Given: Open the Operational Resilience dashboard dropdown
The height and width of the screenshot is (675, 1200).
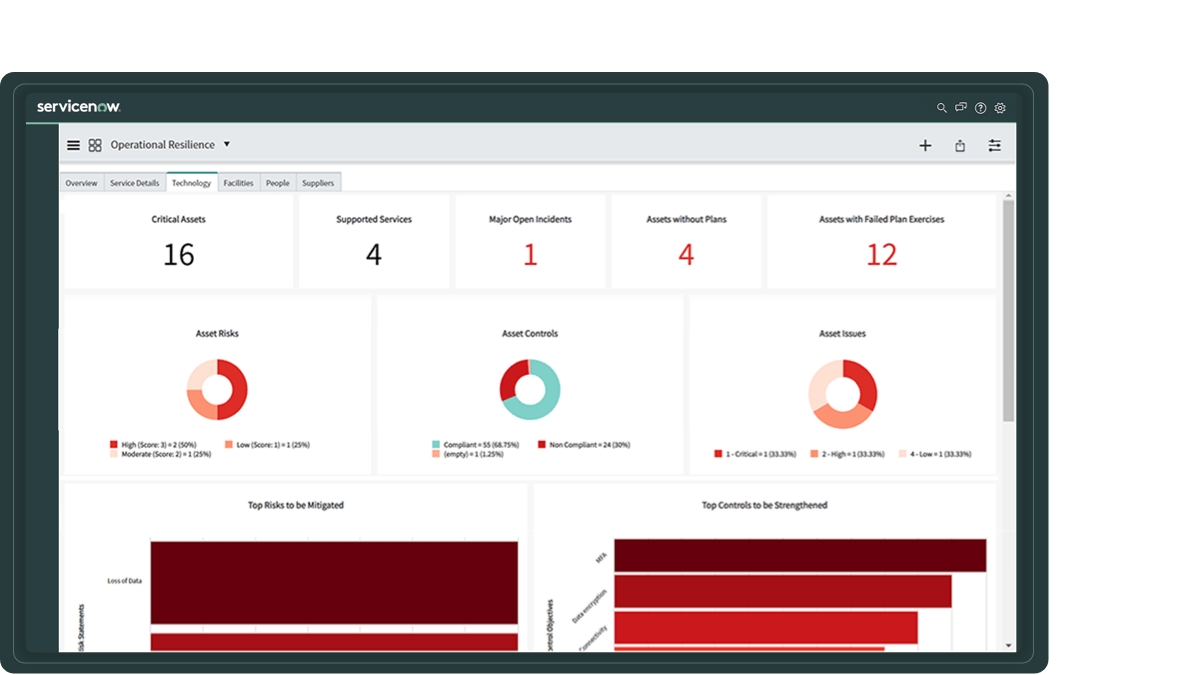Looking at the screenshot, I should [x=227, y=144].
